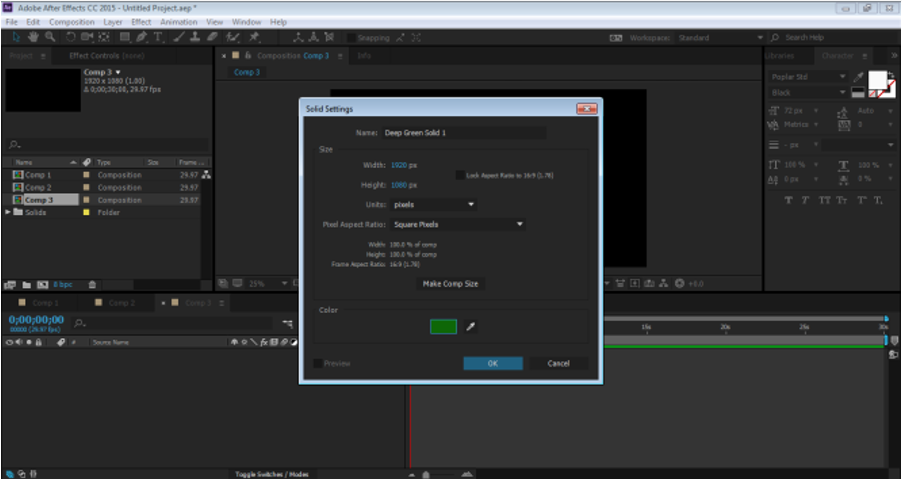Image resolution: width=902 pixels, height=479 pixels.
Task: Click the Interpret Footage icon in Project panel
Action: 10,285
